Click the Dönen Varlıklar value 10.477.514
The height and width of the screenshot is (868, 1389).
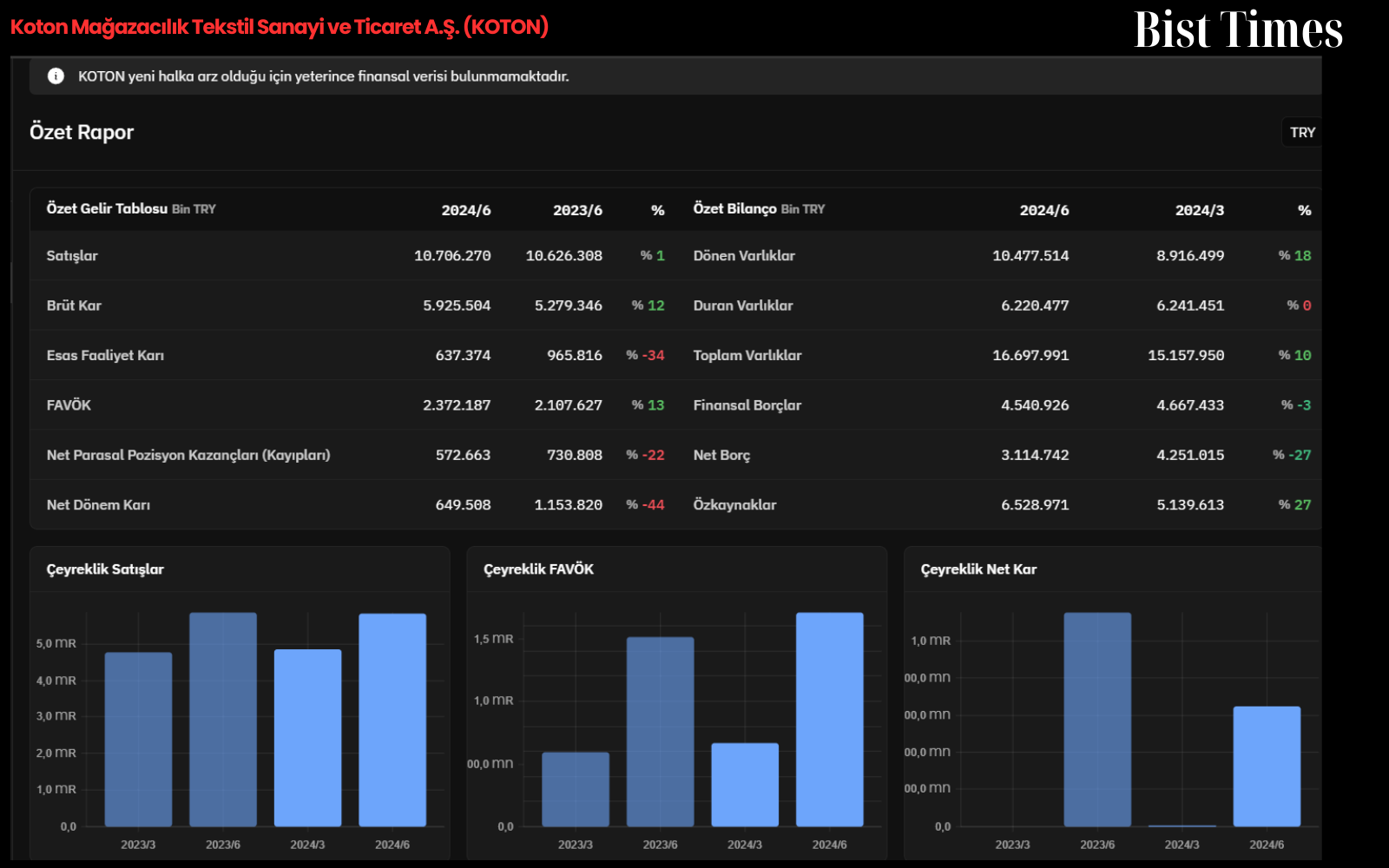(x=1030, y=256)
